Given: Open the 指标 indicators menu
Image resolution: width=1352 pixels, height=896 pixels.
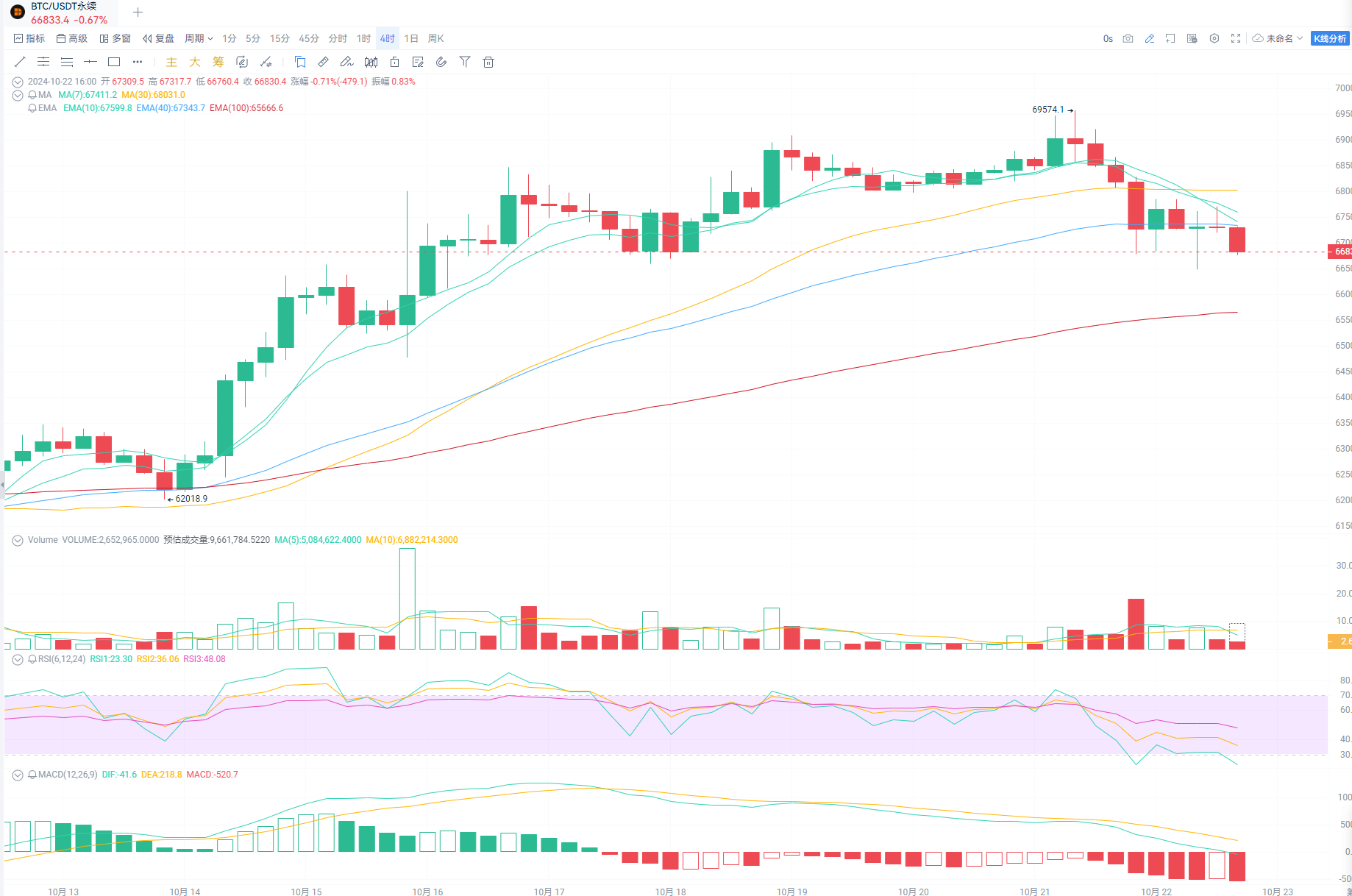Looking at the screenshot, I should [x=29, y=38].
